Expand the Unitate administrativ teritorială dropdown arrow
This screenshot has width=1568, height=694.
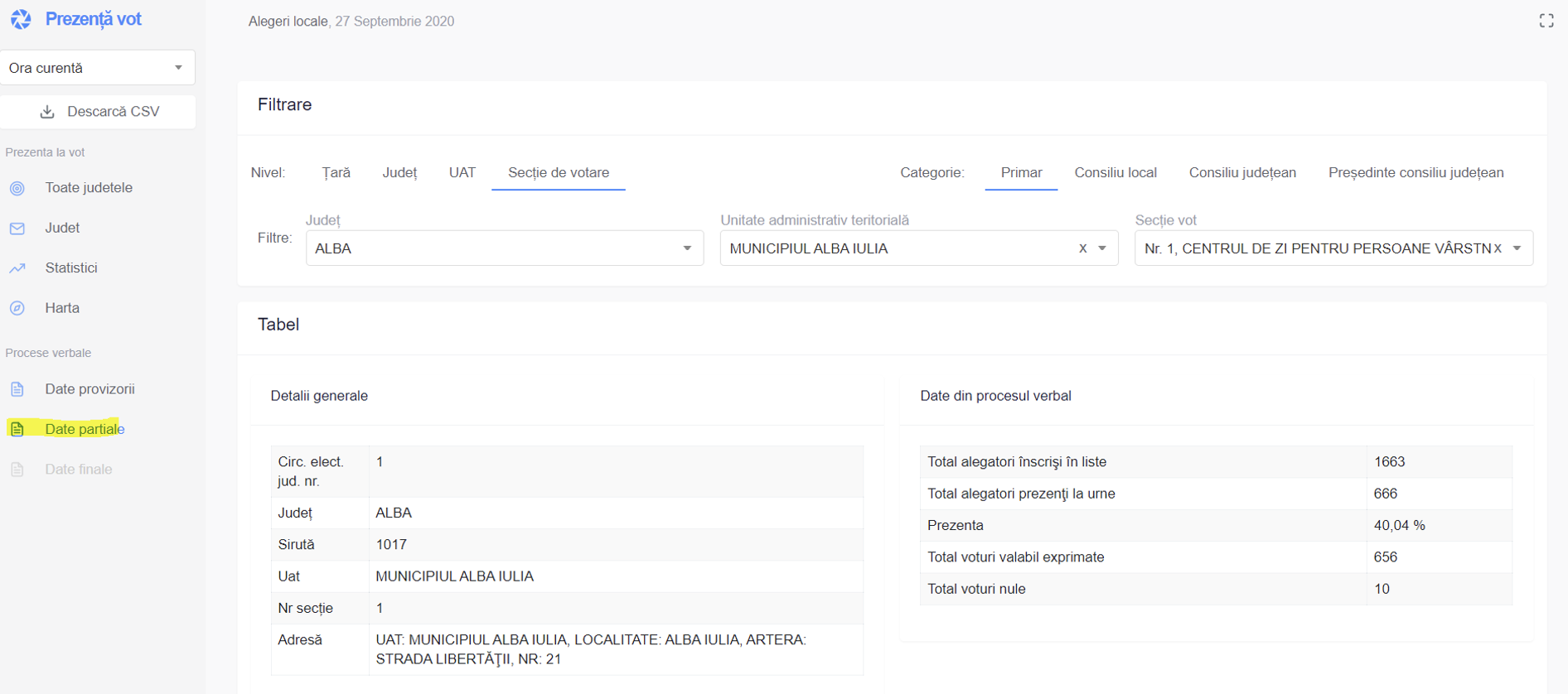[1102, 248]
